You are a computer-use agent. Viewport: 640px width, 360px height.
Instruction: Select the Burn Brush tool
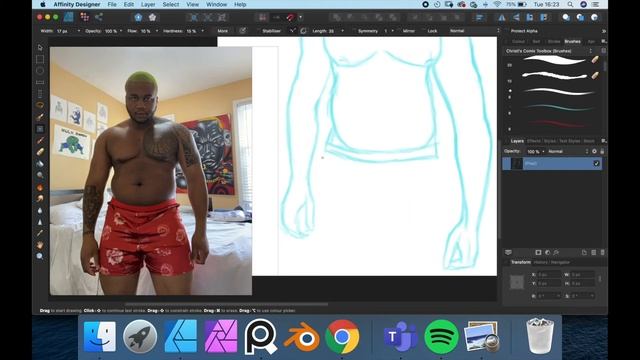(x=40, y=187)
